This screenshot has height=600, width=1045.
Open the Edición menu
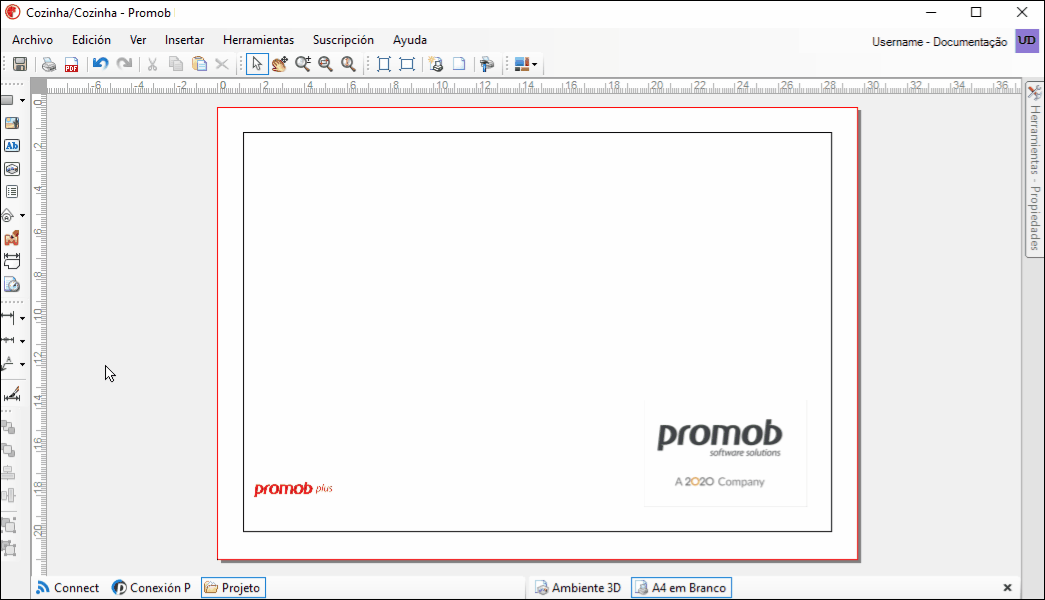pos(91,40)
